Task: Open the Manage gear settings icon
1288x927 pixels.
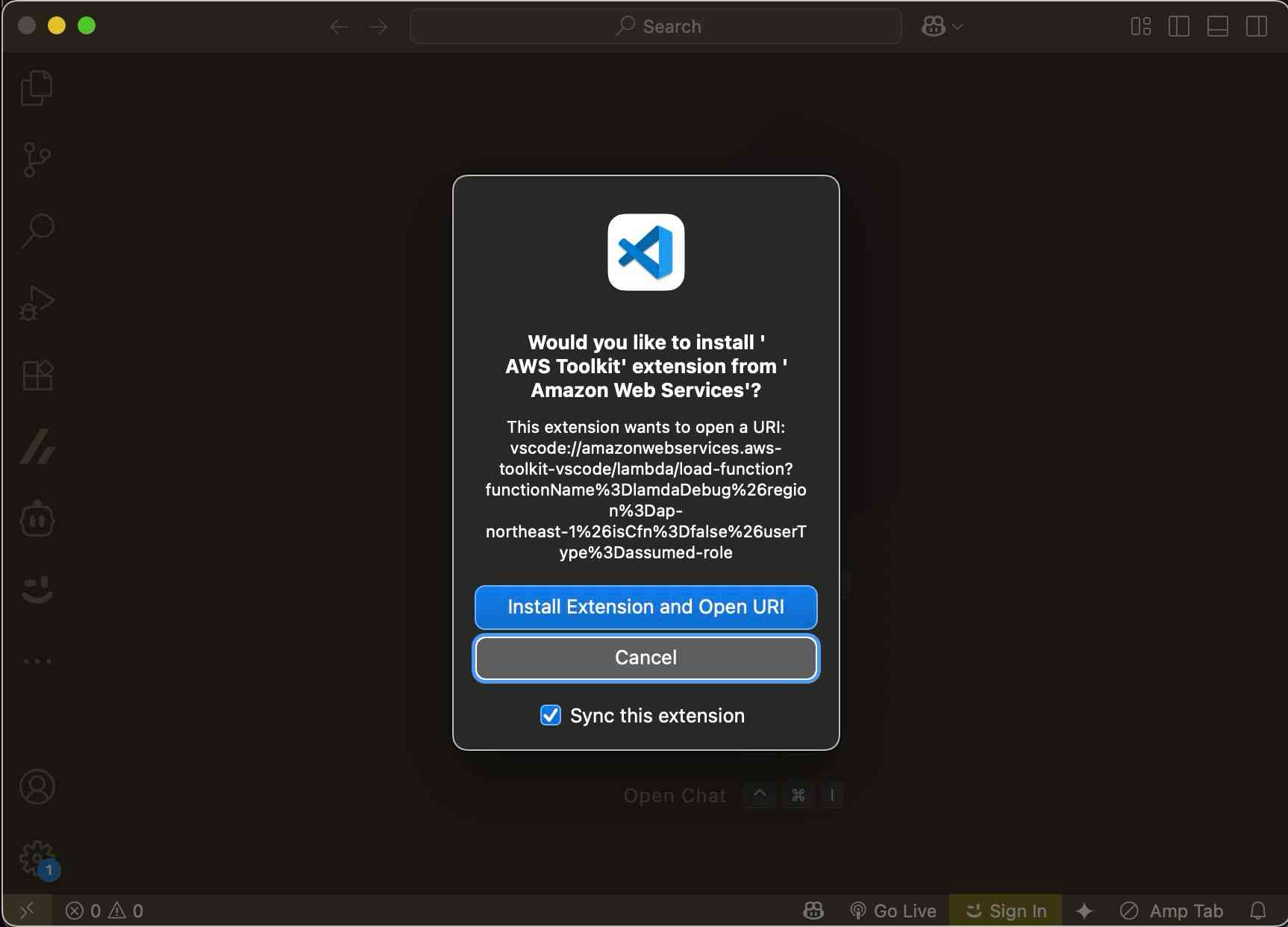Action: click(37, 858)
